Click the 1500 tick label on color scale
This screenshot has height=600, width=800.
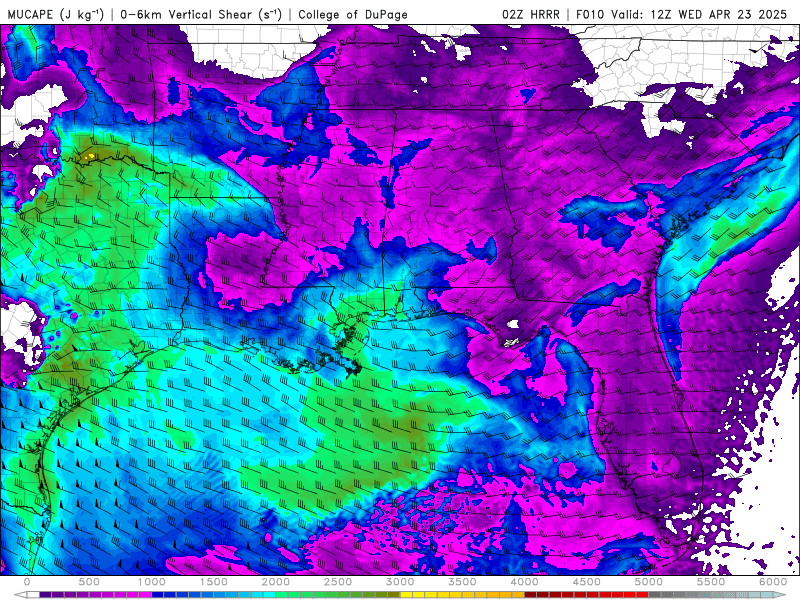tap(214, 582)
